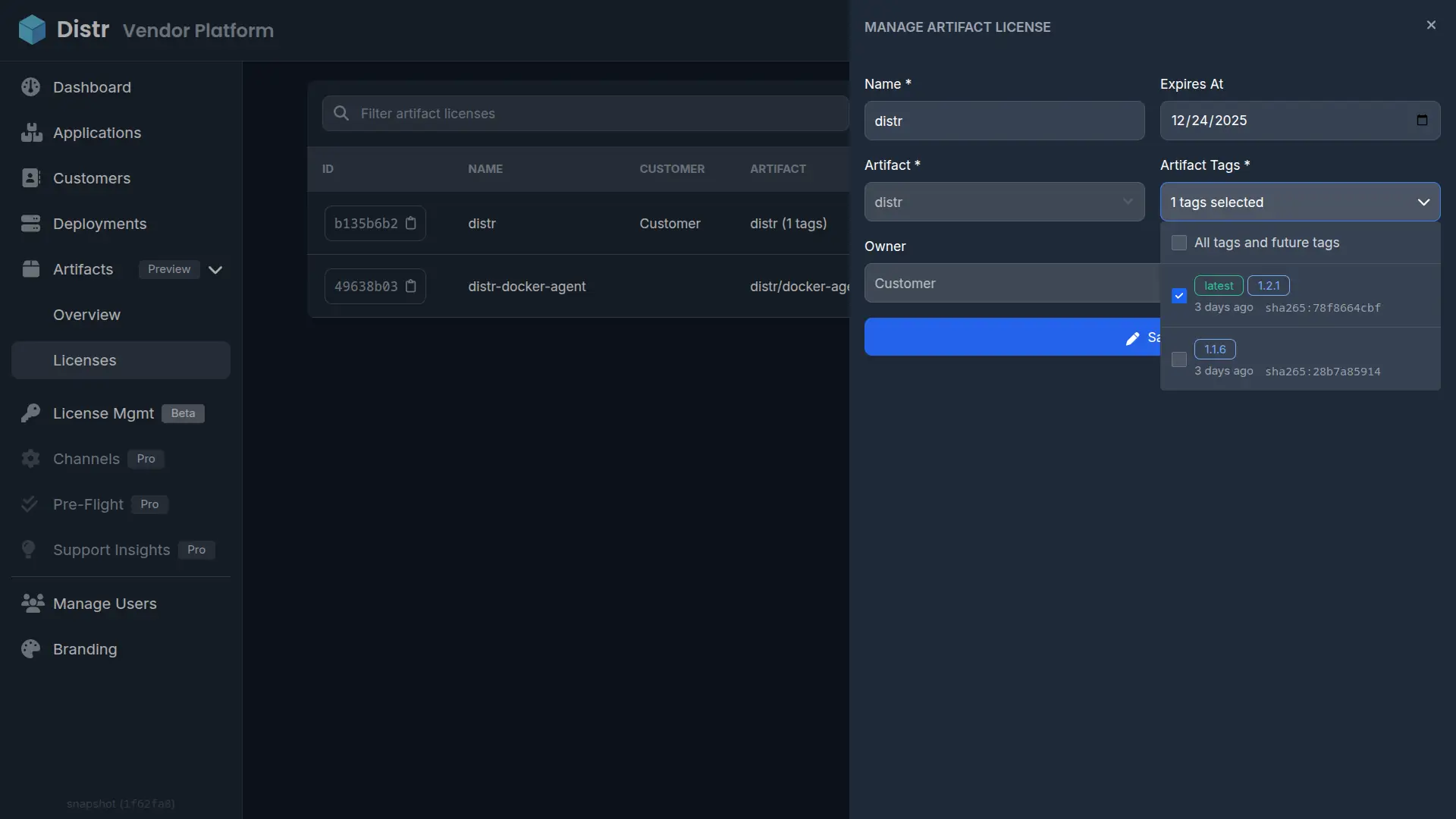Click the Deployments icon in sidebar
1456x819 pixels.
pos(30,223)
